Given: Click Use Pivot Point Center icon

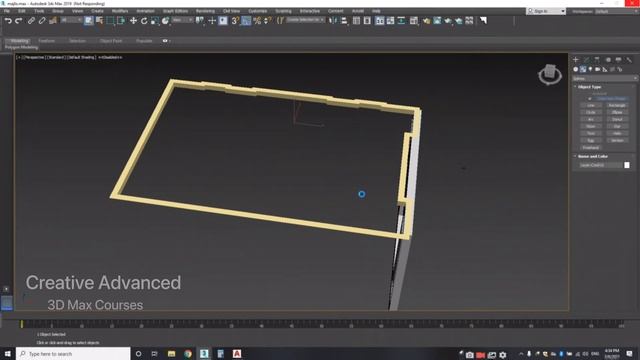Looking at the screenshot, I should coord(200,21).
